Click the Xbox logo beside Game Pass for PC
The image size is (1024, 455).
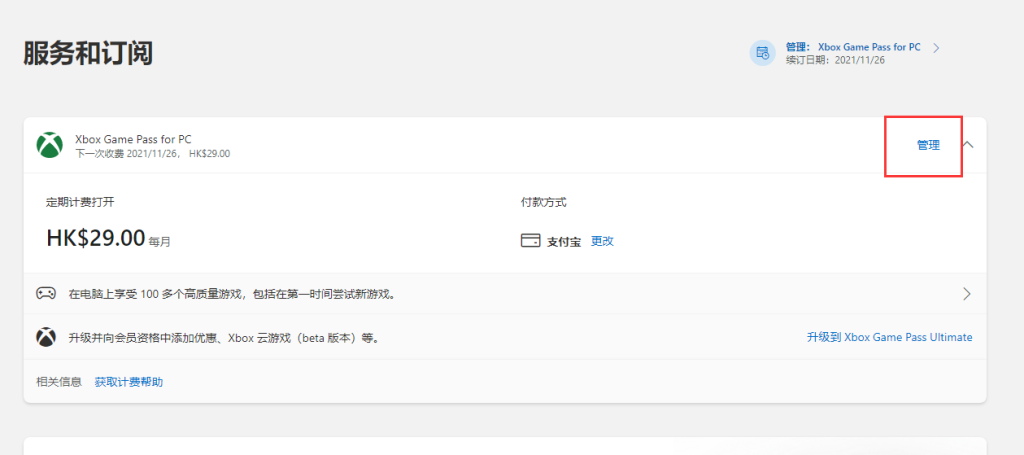[x=50, y=145]
